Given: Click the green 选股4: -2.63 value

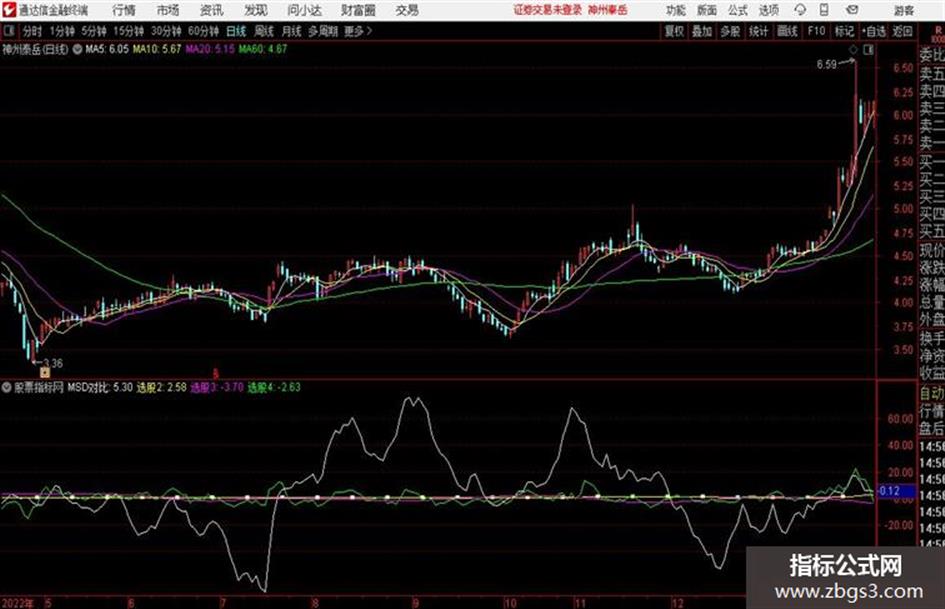Looking at the screenshot, I should (274, 387).
